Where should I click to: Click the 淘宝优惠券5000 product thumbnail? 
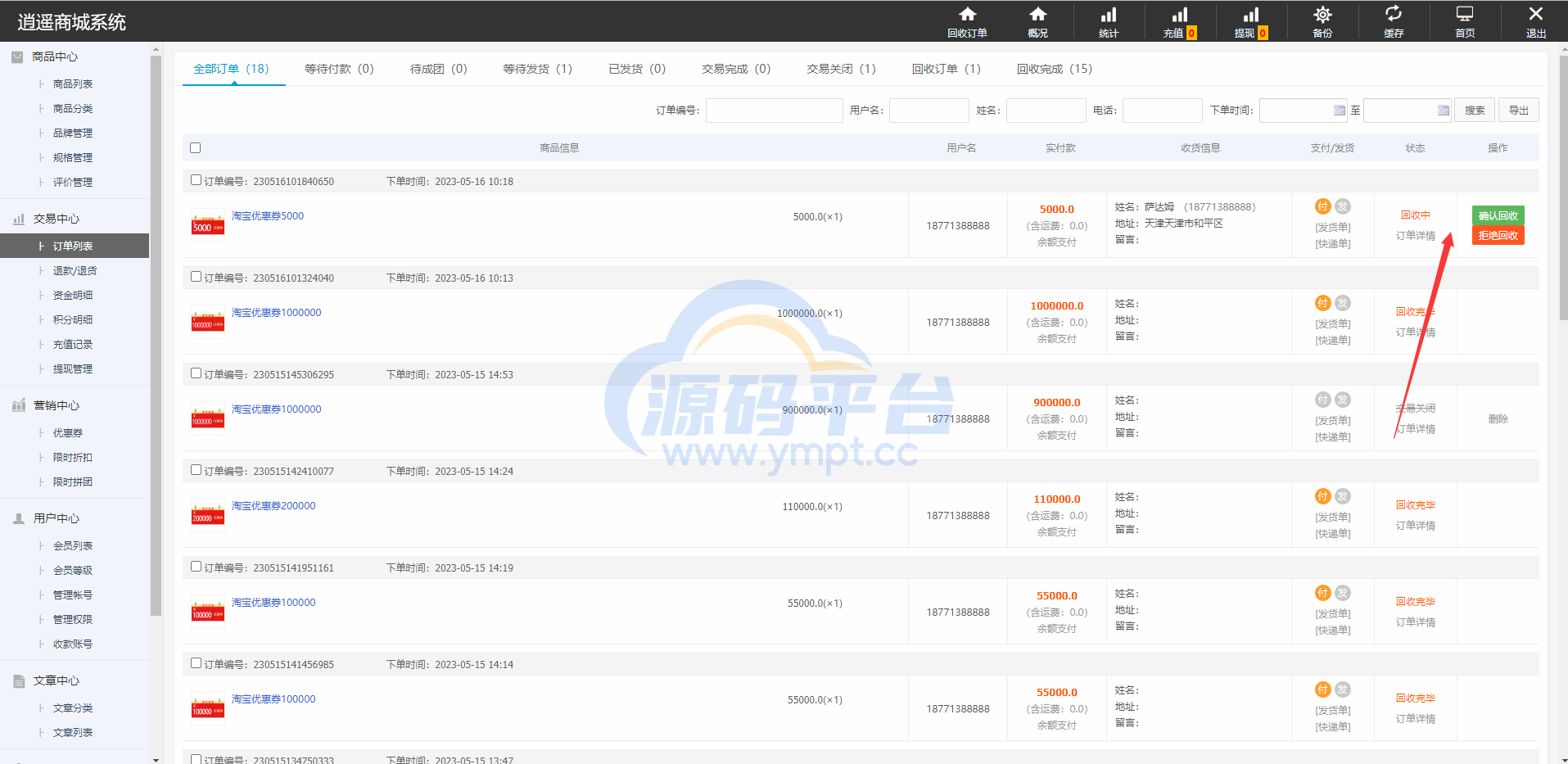tap(208, 225)
